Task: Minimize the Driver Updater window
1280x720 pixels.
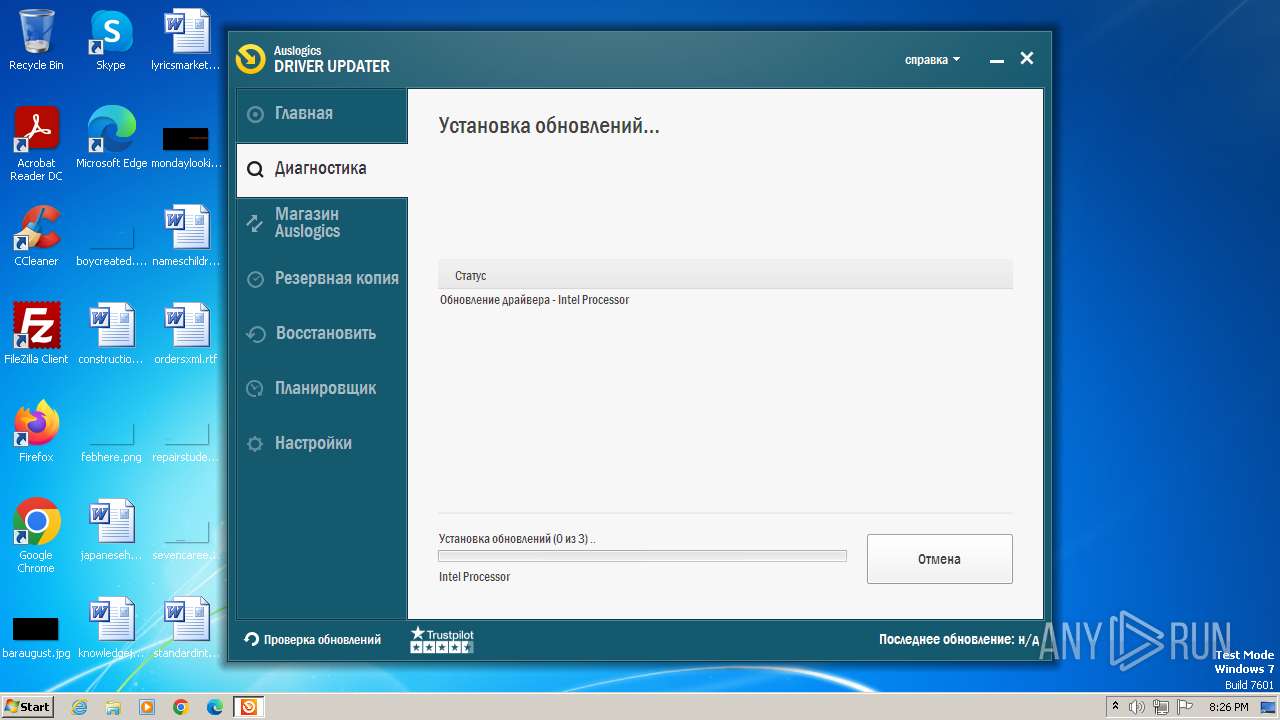Action: [996, 60]
